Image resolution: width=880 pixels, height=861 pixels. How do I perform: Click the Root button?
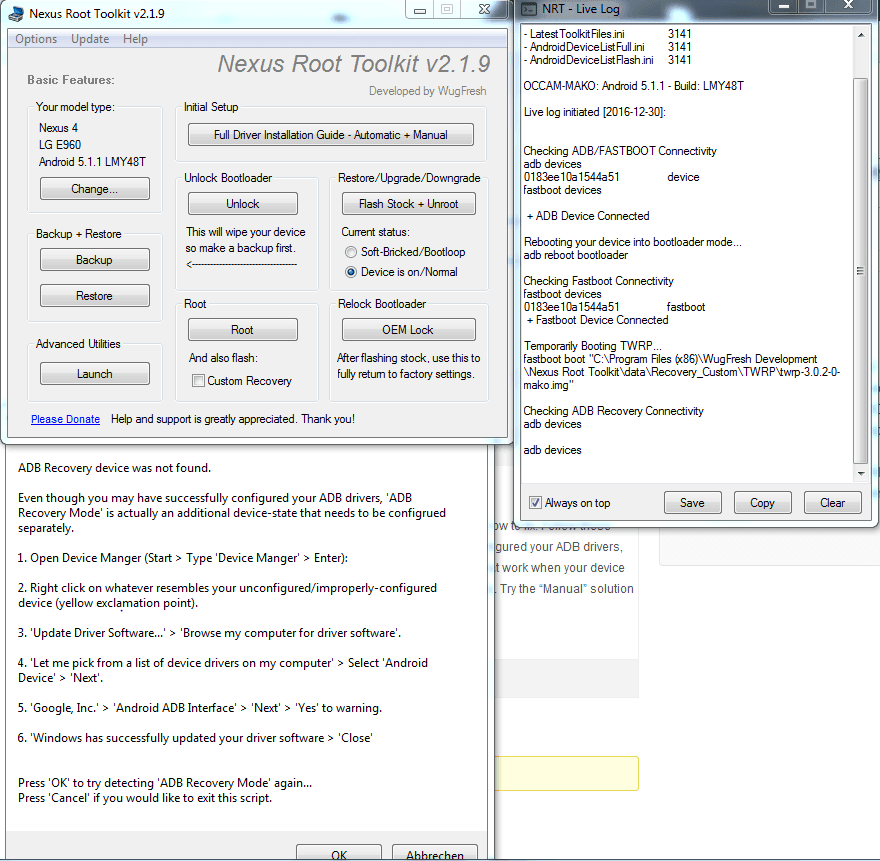(242, 329)
